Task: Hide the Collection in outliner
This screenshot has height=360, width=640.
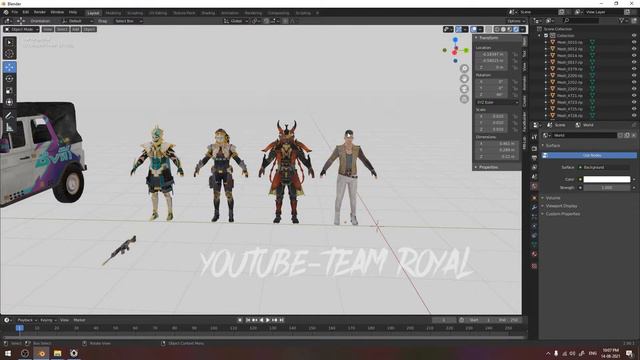Action: click(x=634, y=36)
